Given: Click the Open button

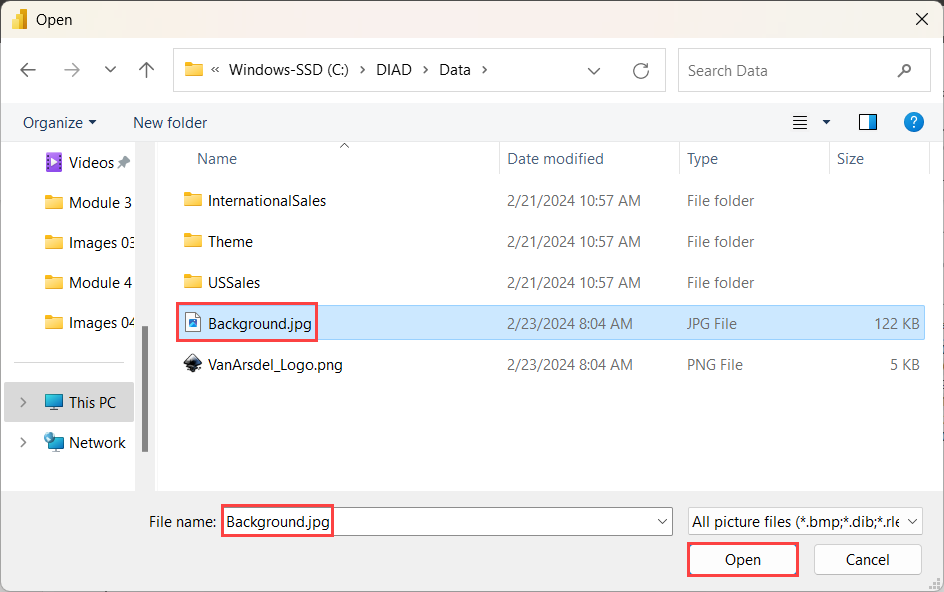Looking at the screenshot, I should click(x=742, y=559).
